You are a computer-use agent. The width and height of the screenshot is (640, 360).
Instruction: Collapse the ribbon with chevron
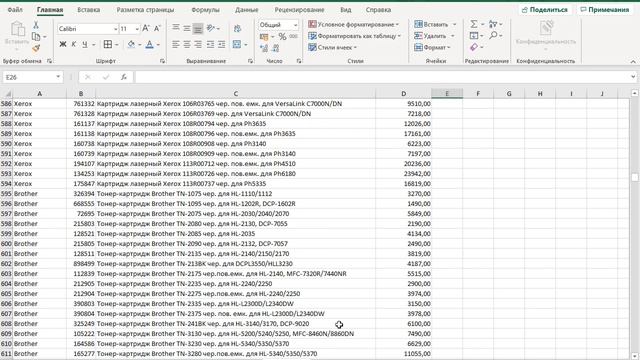coord(633,61)
